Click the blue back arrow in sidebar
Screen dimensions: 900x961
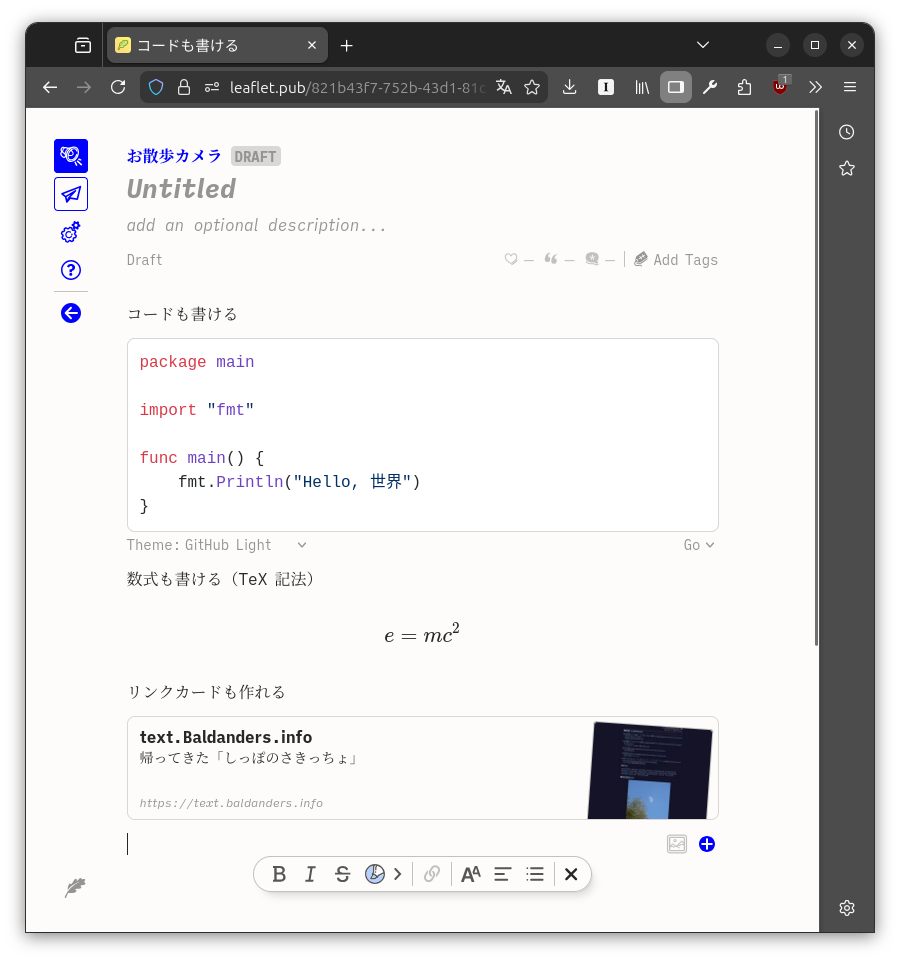pos(71,313)
